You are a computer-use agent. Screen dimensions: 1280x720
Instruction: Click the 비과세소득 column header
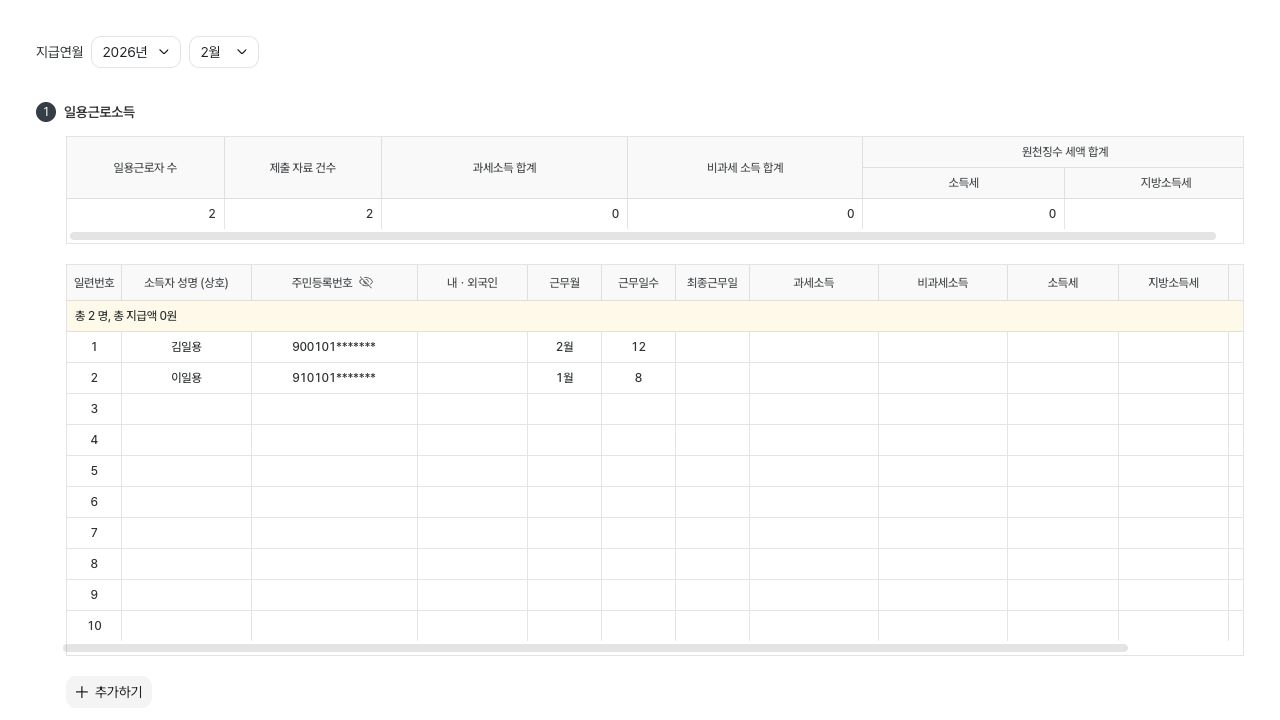coord(943,283)
